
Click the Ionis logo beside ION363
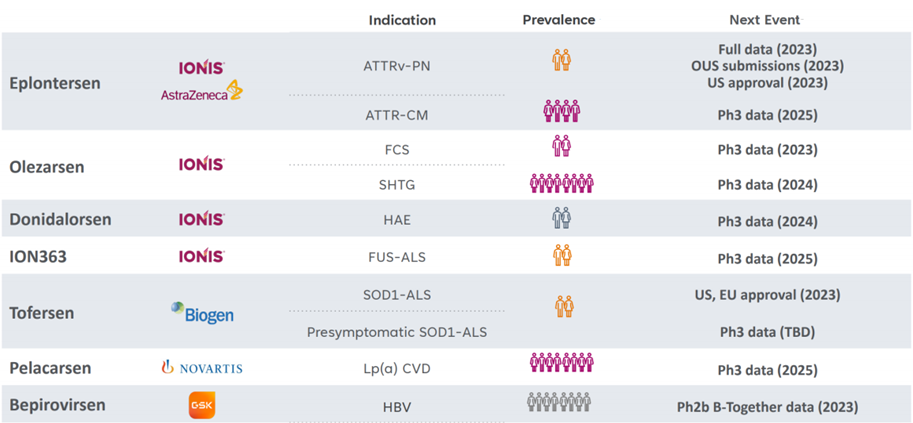[x=201, y=257]
